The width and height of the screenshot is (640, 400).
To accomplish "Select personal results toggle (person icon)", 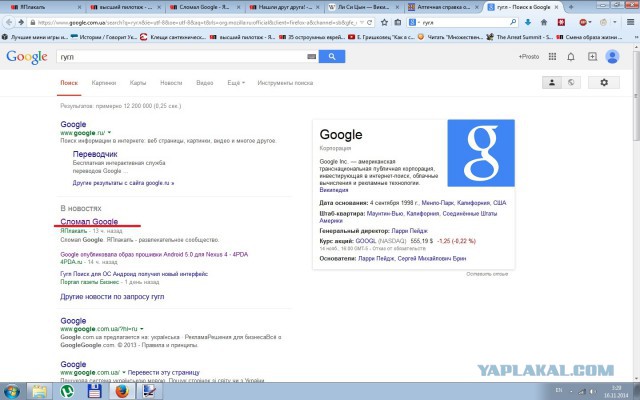I will (551, 82).
